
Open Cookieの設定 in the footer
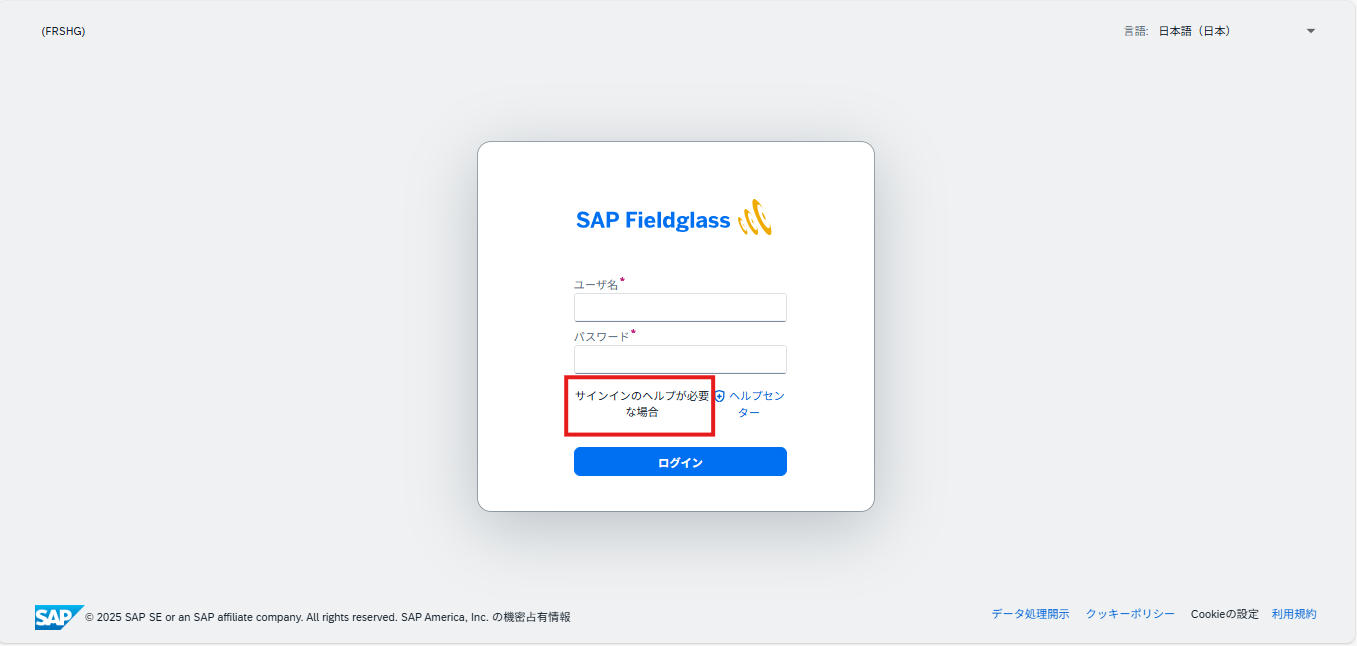point(1224,614)
